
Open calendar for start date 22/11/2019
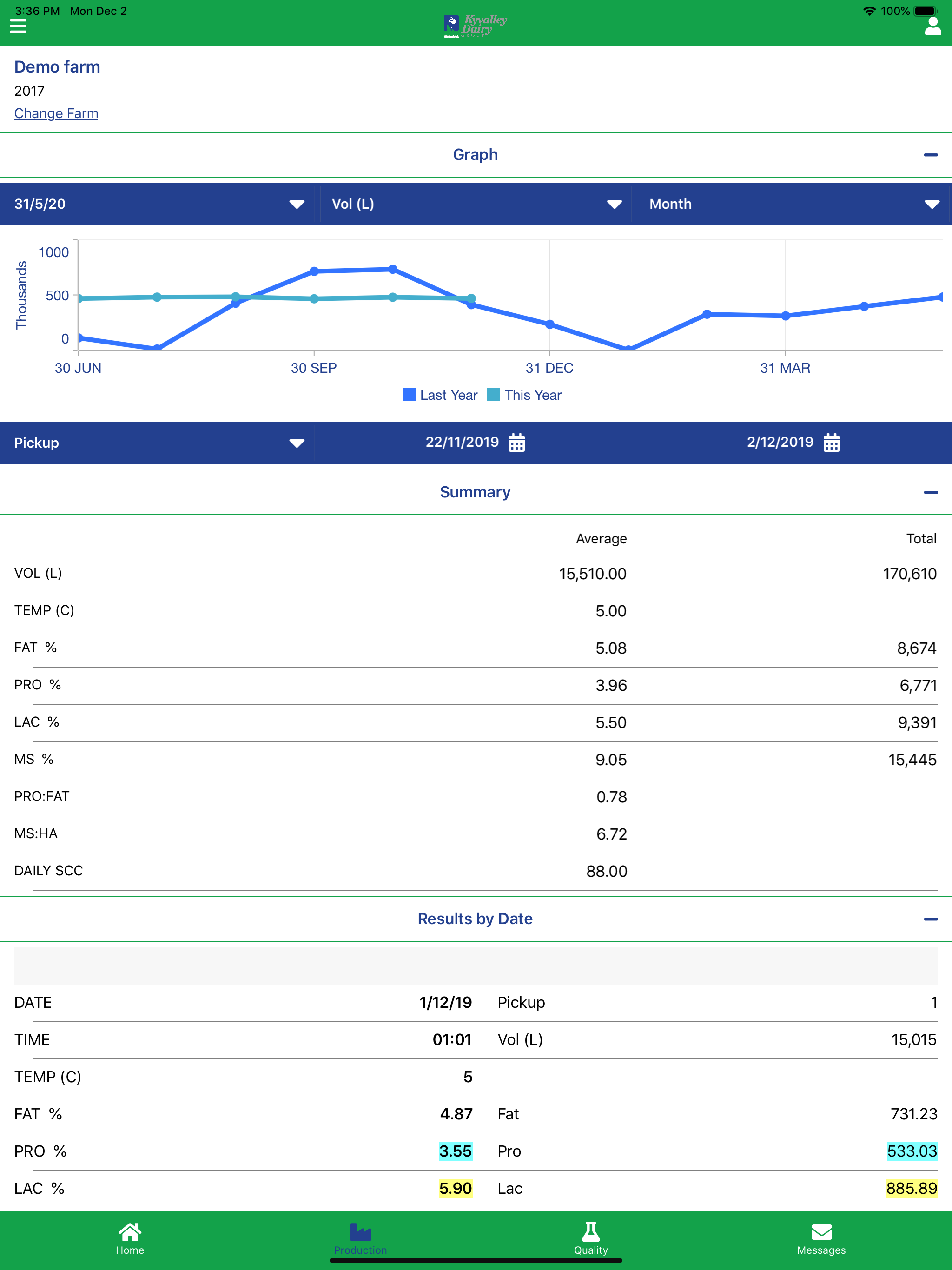click(516, 443)
